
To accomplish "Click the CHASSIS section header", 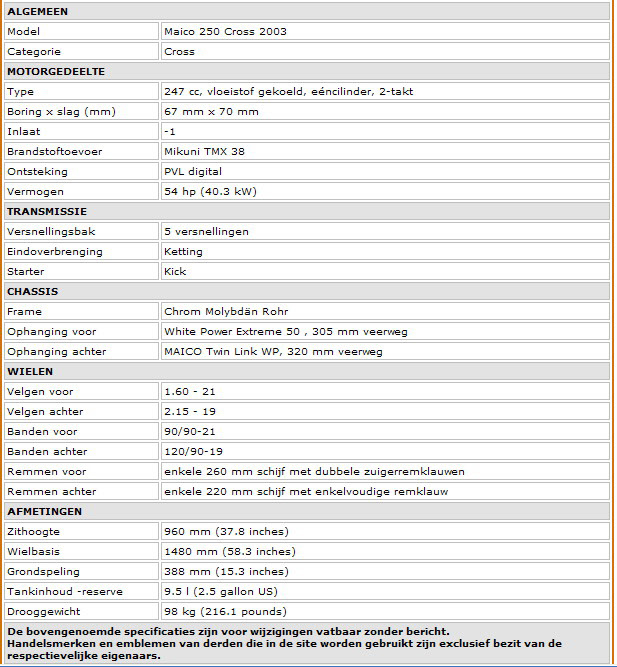I will (307, 291).
